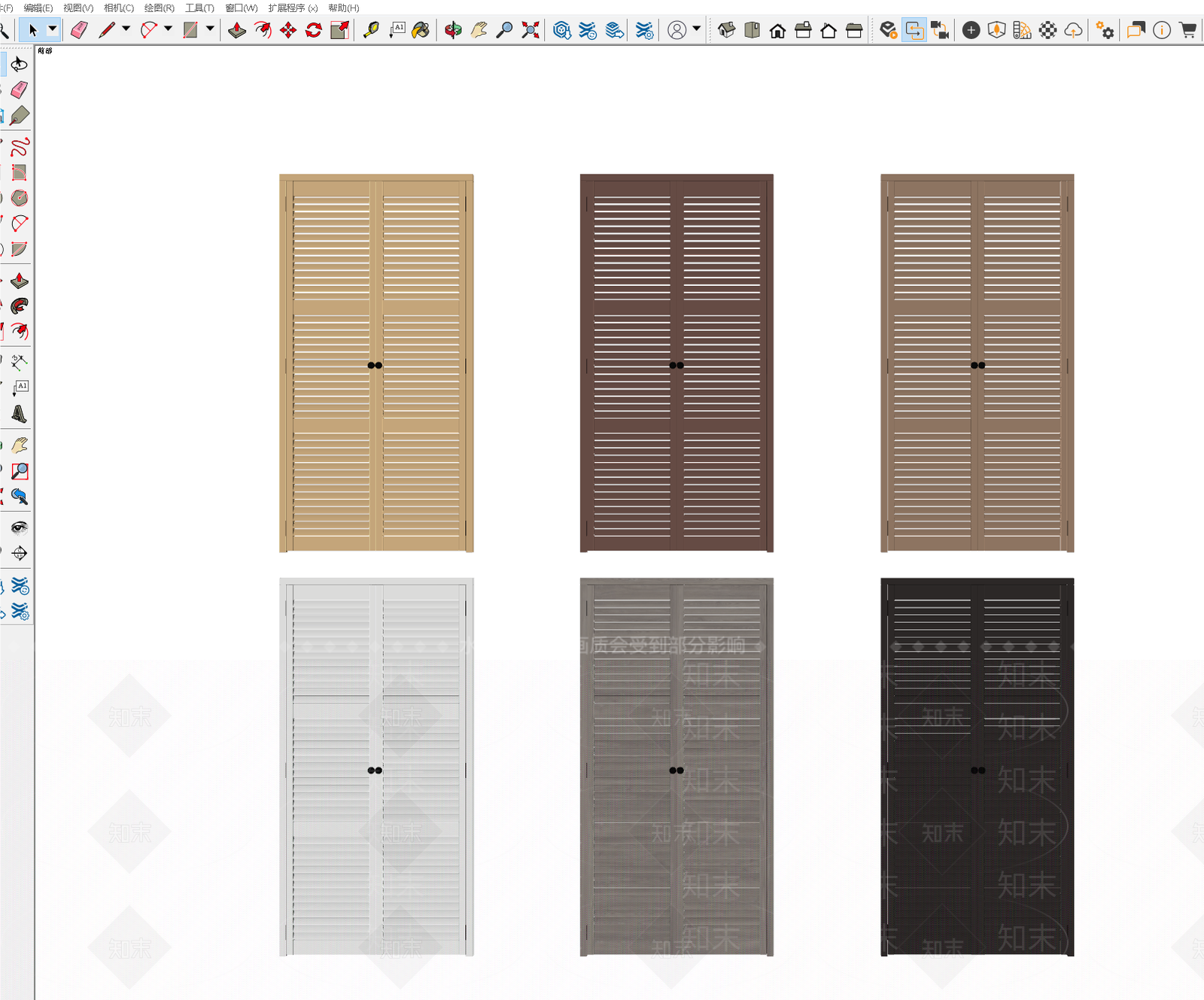1204x1000 pixels.
Task: Open the 编辑(E) menu
Action: click(x=38, y=8)
